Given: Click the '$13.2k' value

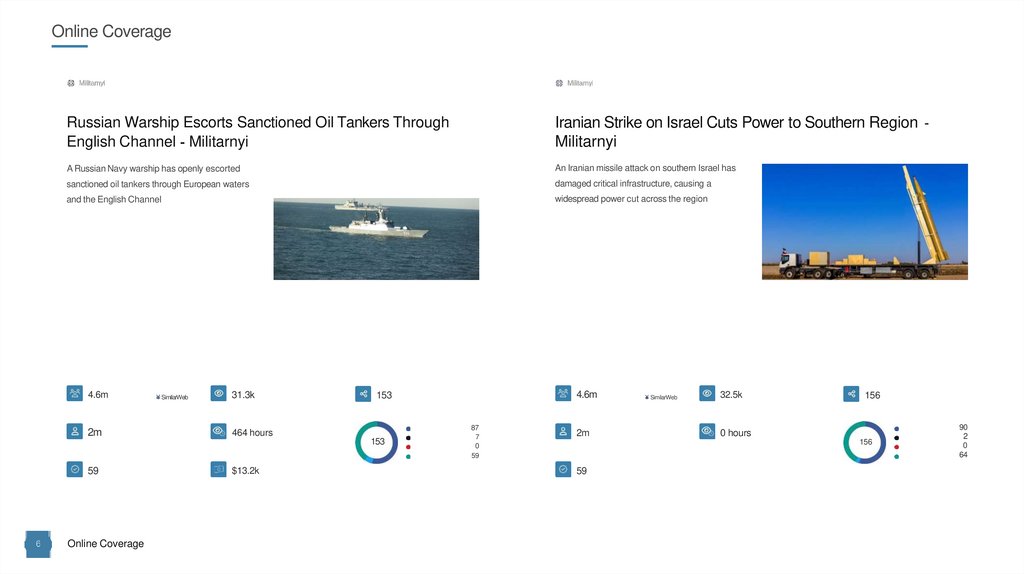Looking at the screenshot, I should [x=245, y=470].
